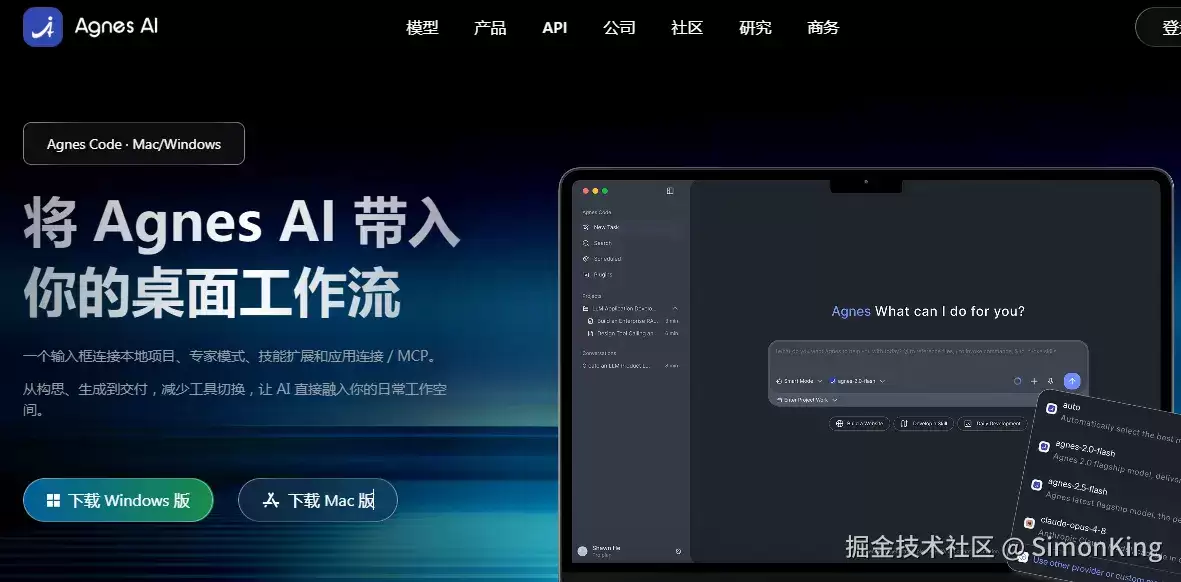
Task: Collapse the LLM Application project folder chevron
Action: coord(675,308)
